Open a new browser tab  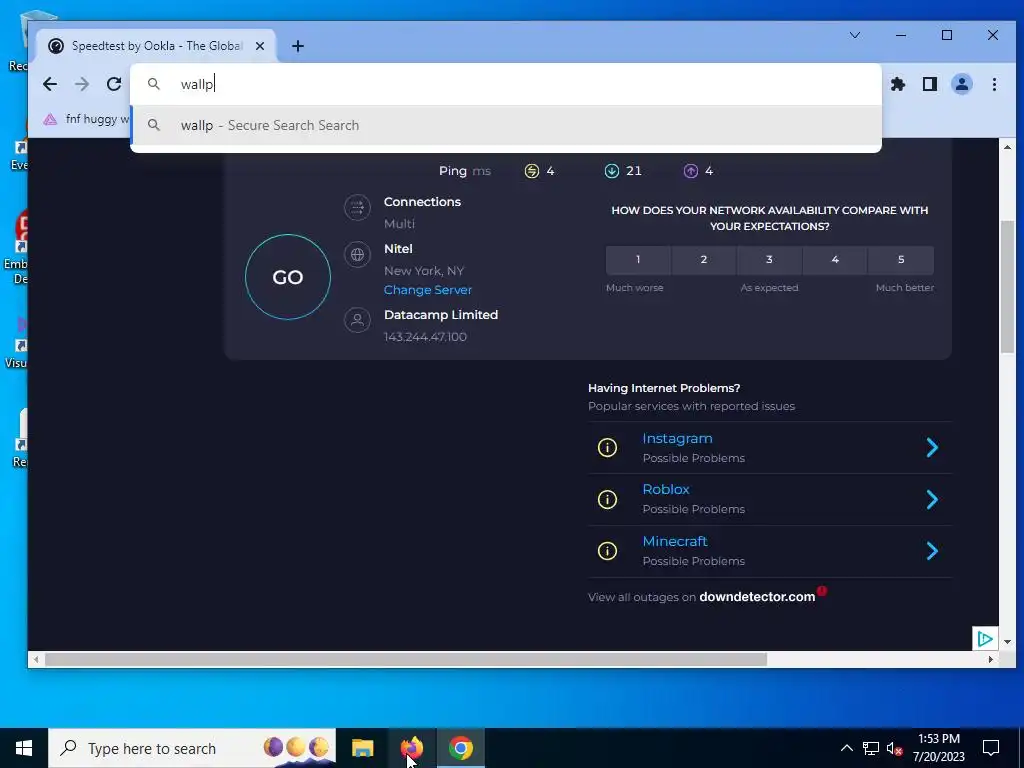(298, 46)
